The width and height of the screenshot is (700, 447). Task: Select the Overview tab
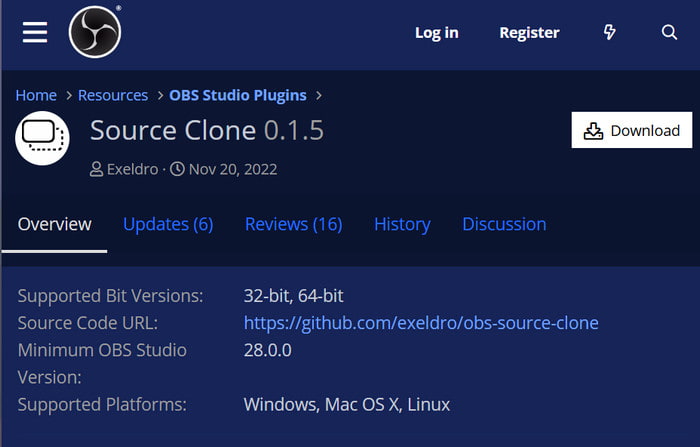54,224
